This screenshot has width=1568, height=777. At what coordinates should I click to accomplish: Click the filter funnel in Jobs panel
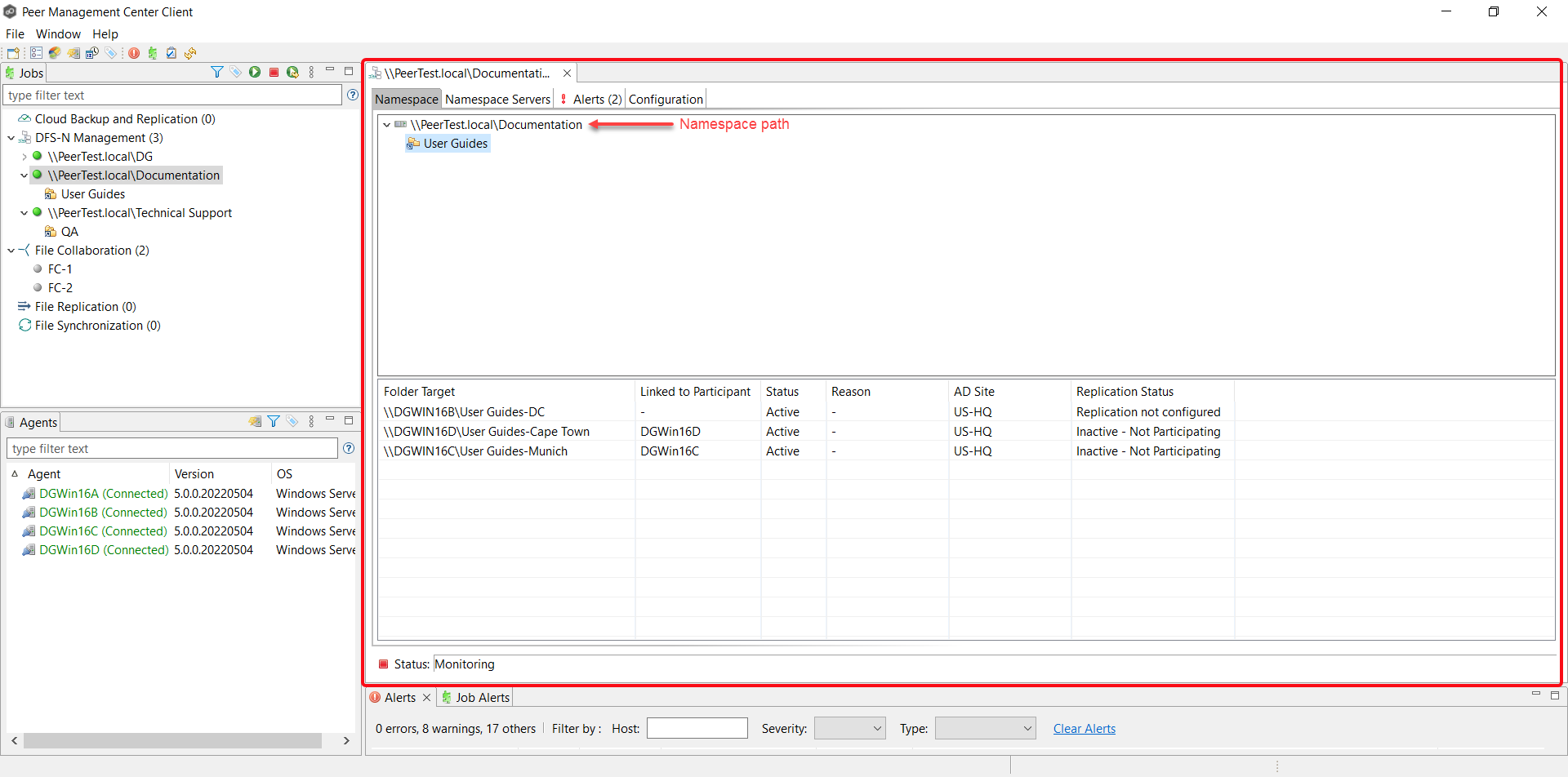pos(217,72)
